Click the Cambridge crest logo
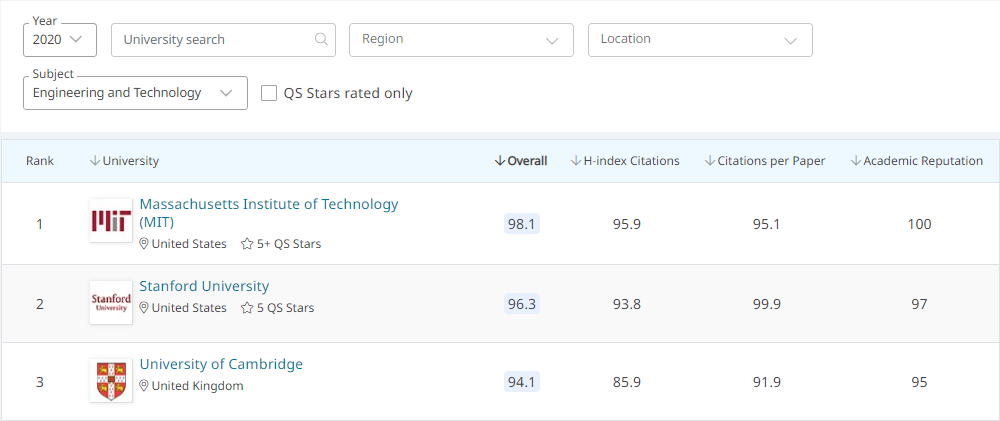 [x=111, y=380]
